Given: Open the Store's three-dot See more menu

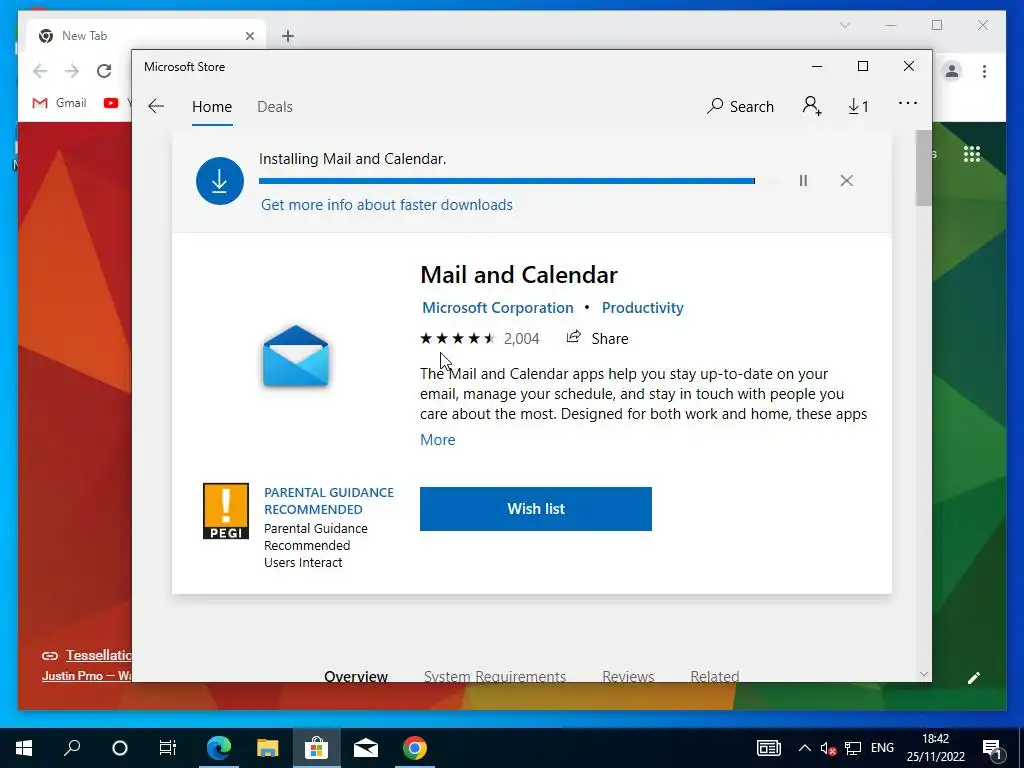Looking at the screenshot, I should 908,104.
